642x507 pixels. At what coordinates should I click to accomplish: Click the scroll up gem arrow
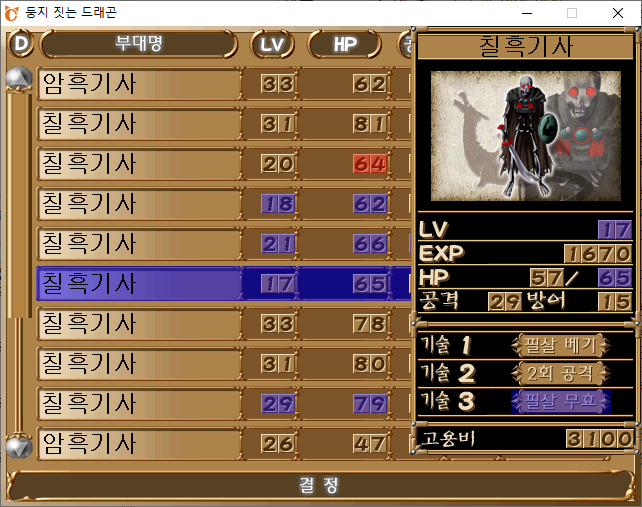click(19, 78)
